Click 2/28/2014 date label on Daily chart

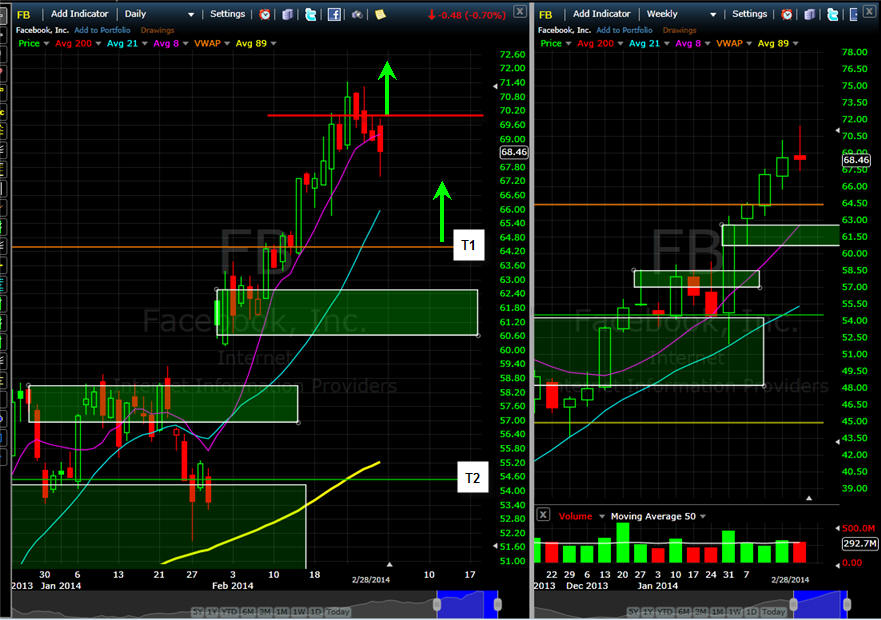coord(371,580)
